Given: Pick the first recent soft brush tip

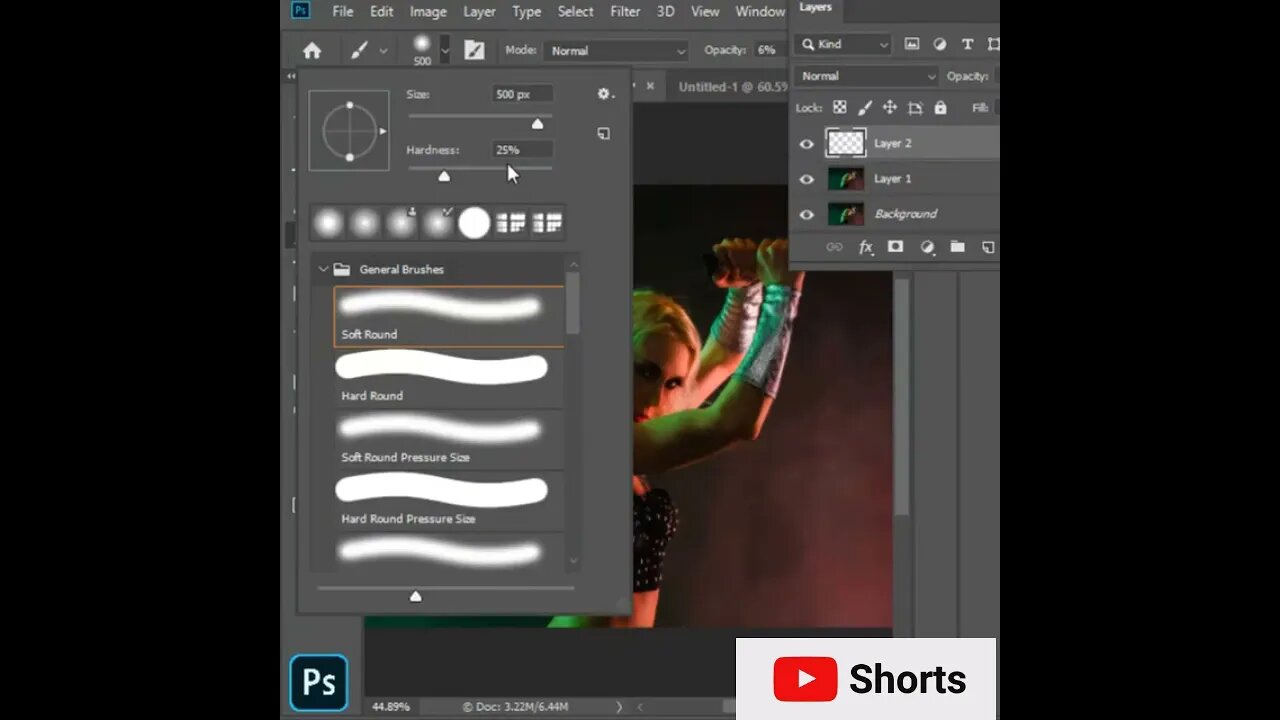Looking at the screenshot, I should coord(328,223).
